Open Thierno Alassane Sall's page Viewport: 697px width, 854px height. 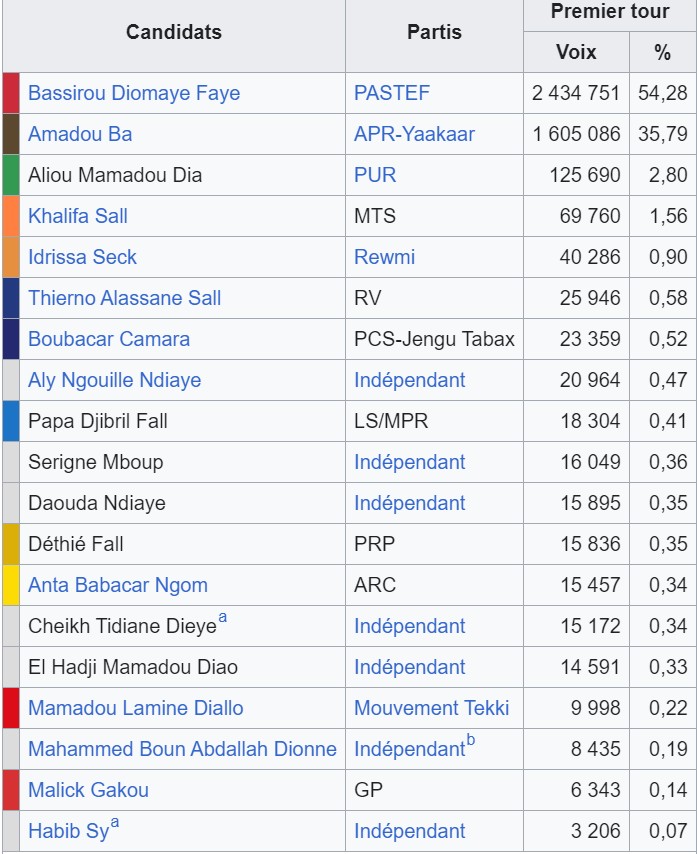click(125, 298)
